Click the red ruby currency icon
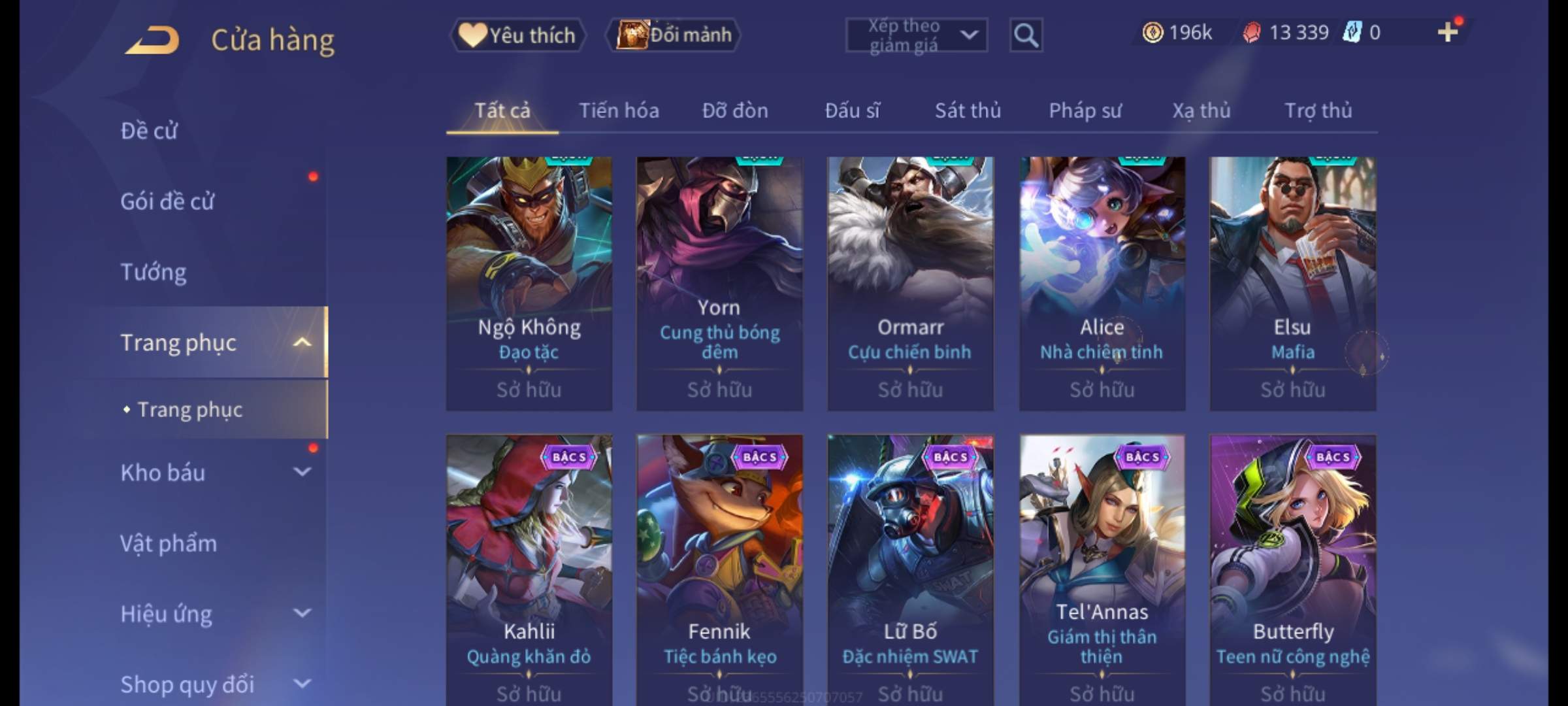Image resolution: width=1568 pixels, height=706 pixels. click(1252, 33)
